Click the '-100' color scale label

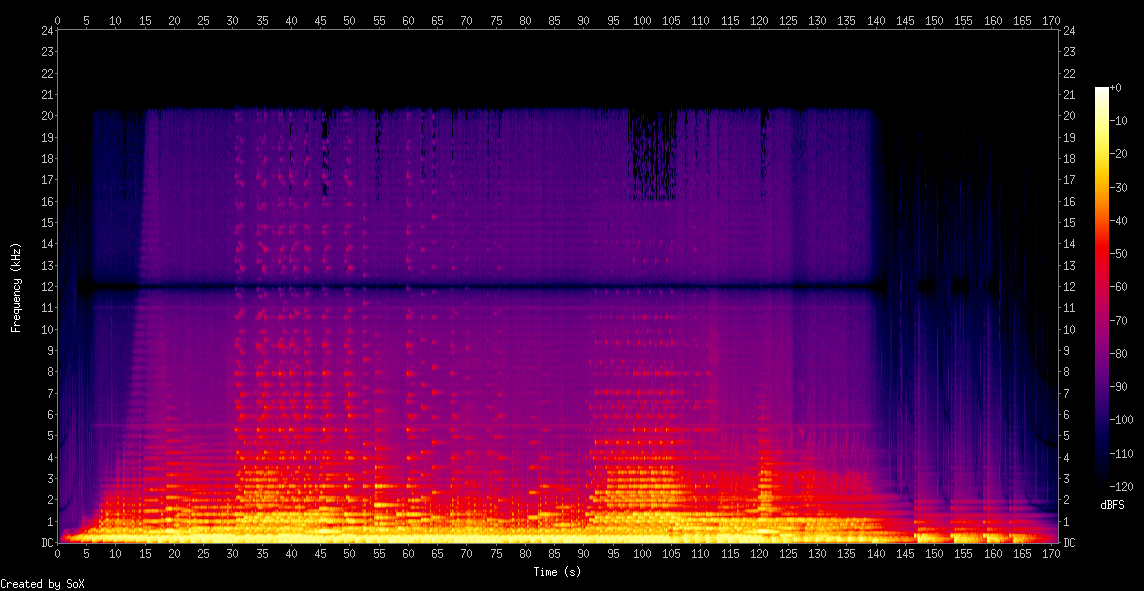pos(1121,420)
